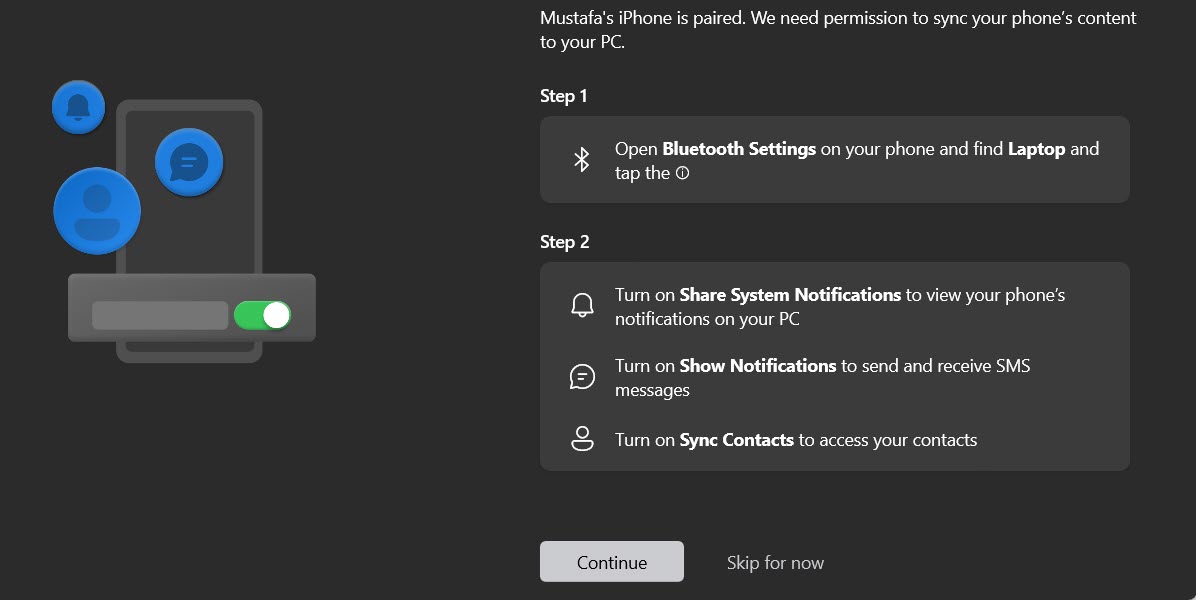Click the blue chat bubble in the phone illustration
Viewport: 1196px width, 600px height.
coord(189,162)
